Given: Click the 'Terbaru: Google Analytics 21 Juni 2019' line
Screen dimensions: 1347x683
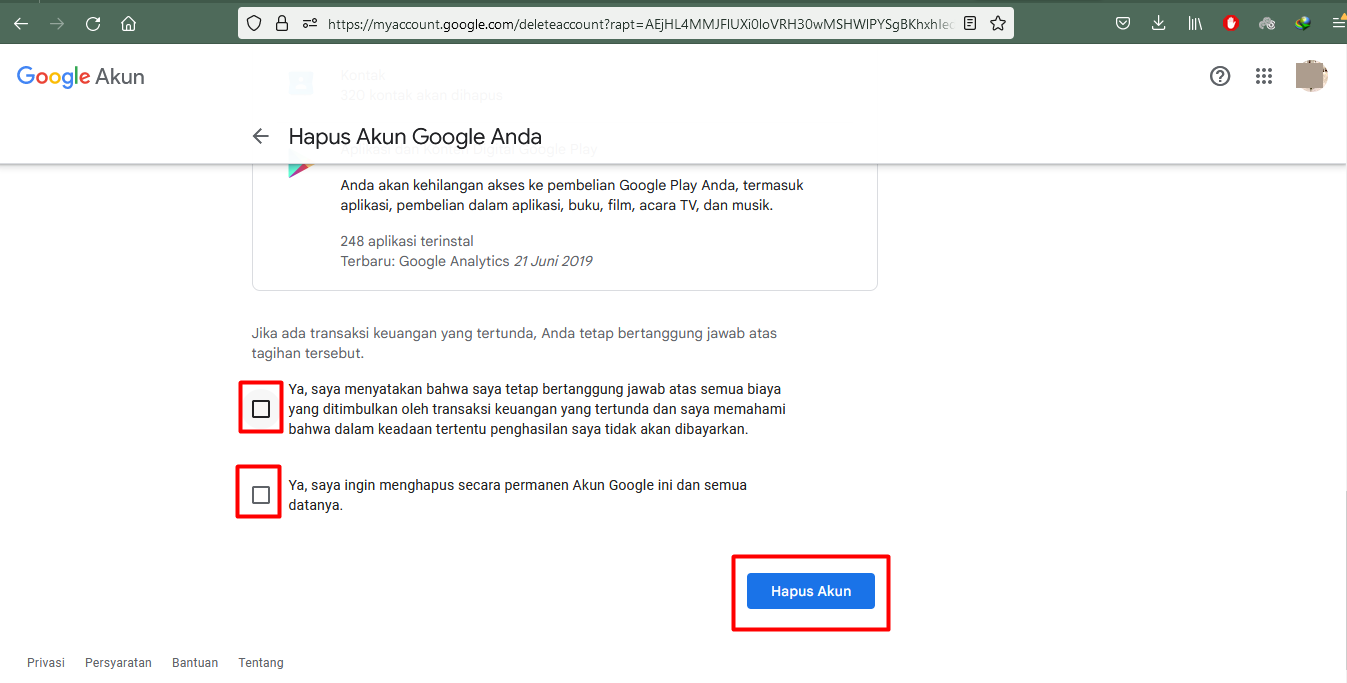Looking at the screenshot, I should [466, 261].
